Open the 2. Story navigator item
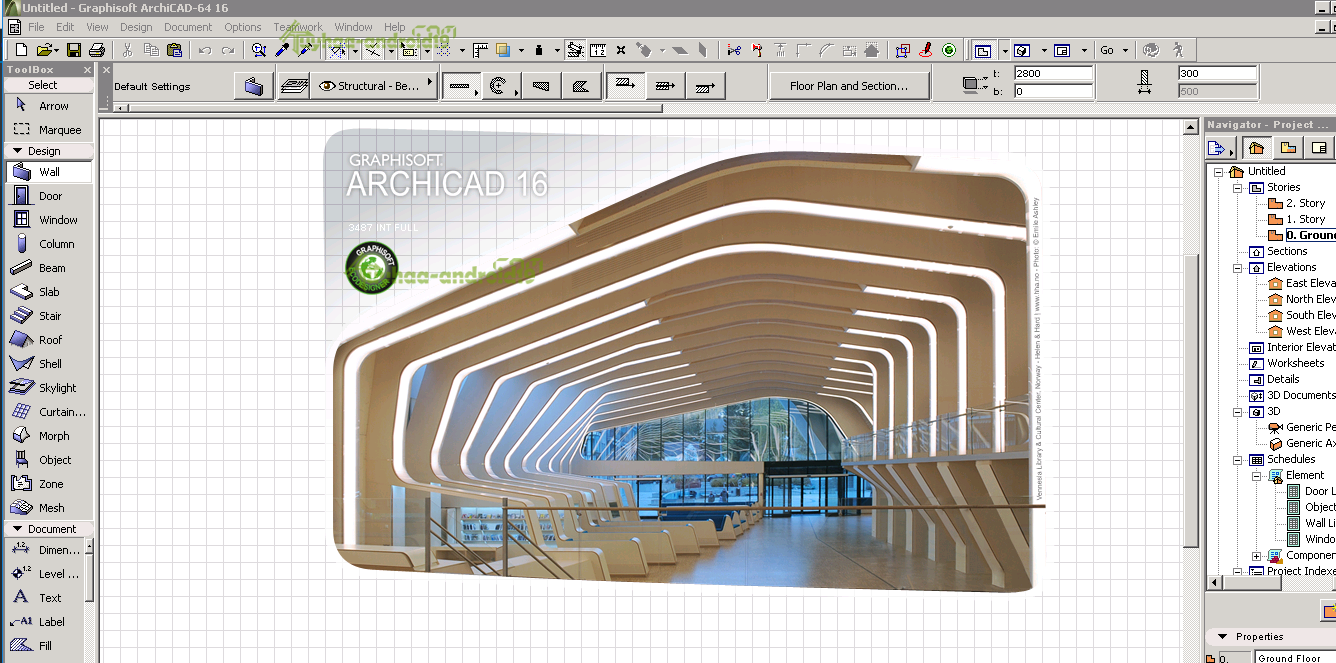The width and height of the screenshot is (1336, 663). tap(1305, 203)
